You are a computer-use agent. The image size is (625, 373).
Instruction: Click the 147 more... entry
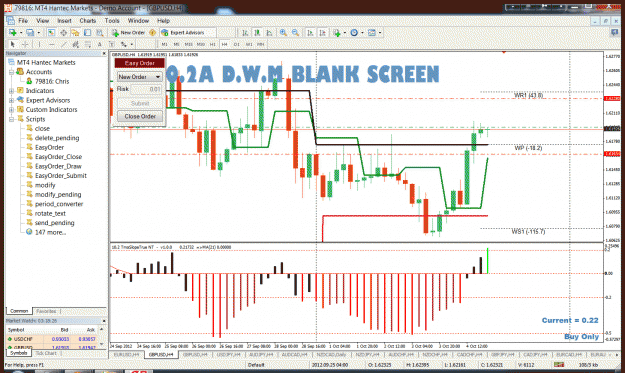[50, 232]
